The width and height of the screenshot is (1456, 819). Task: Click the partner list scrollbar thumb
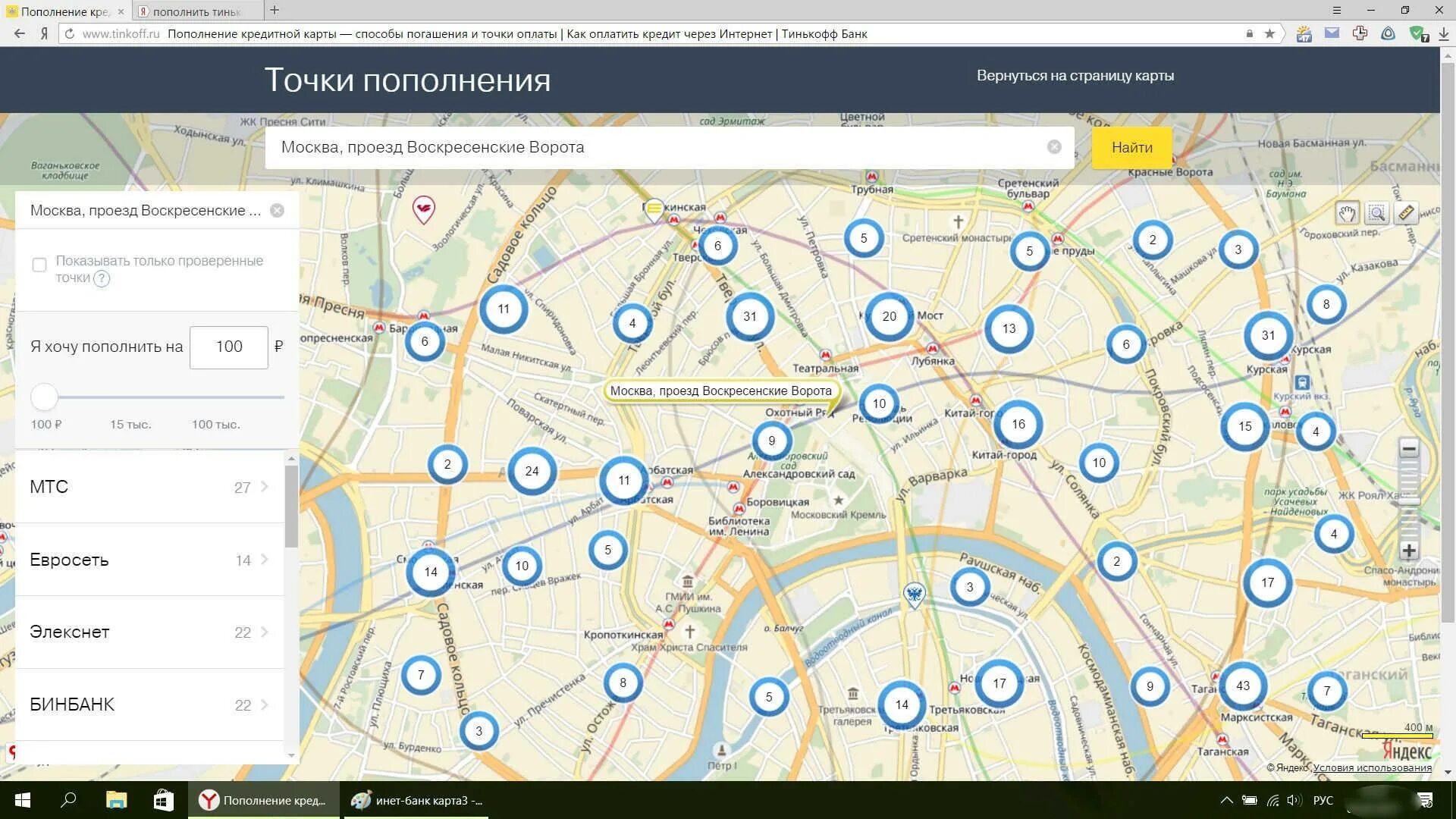(x=291, y=507)
